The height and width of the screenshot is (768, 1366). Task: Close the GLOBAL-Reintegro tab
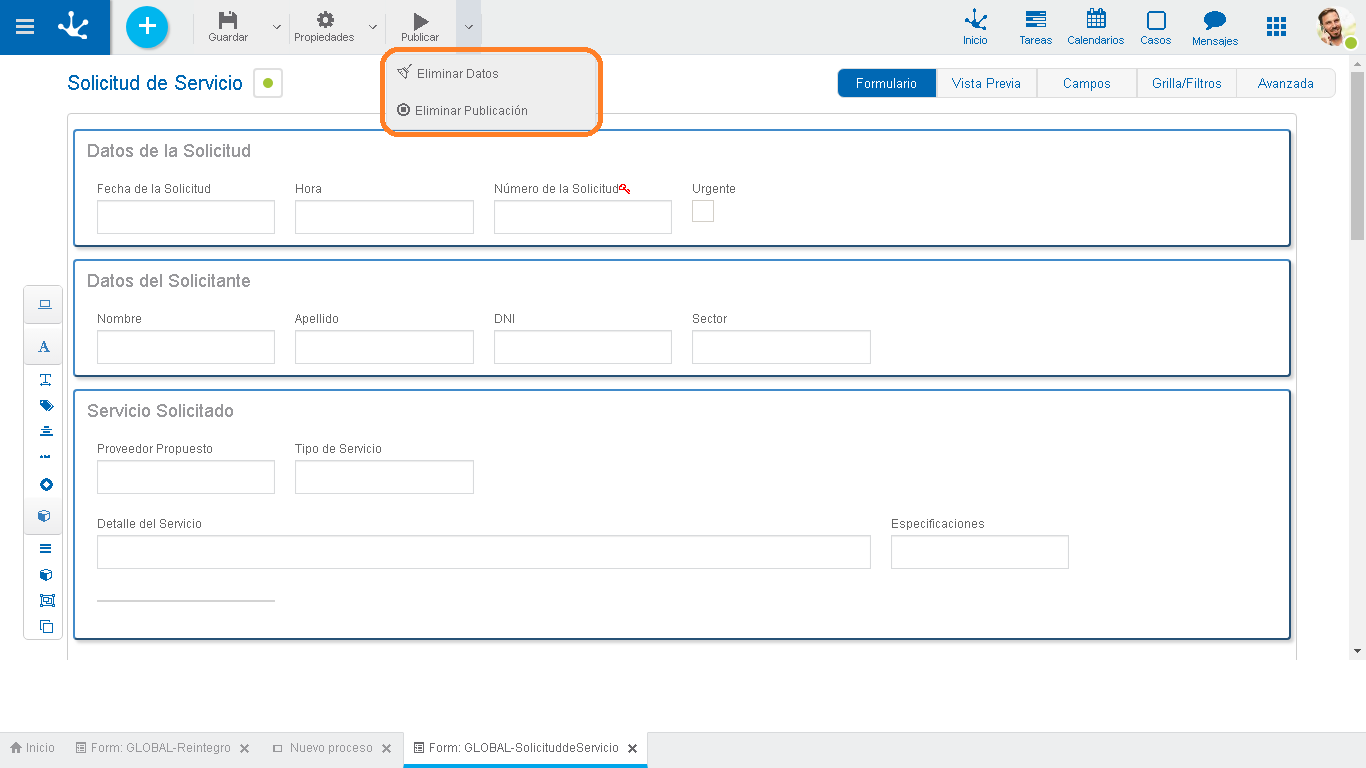(244, 748)
